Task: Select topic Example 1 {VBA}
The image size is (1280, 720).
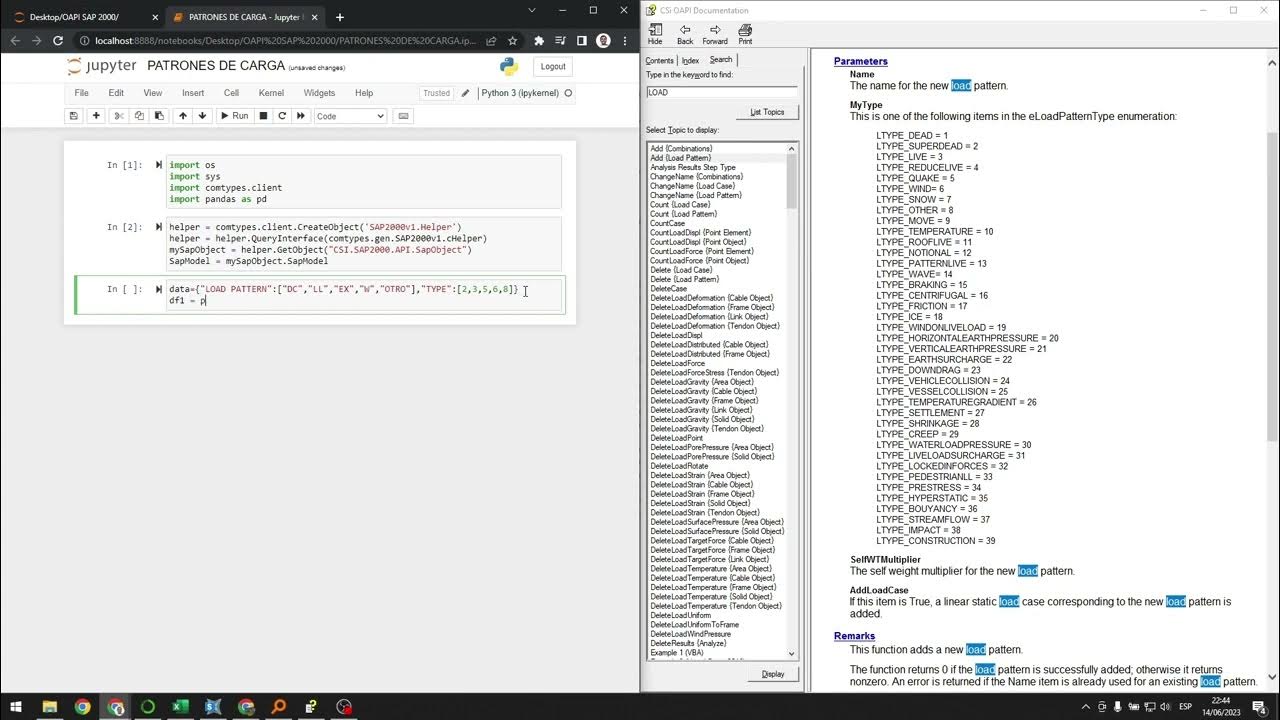Action: [x=677, y=652]
